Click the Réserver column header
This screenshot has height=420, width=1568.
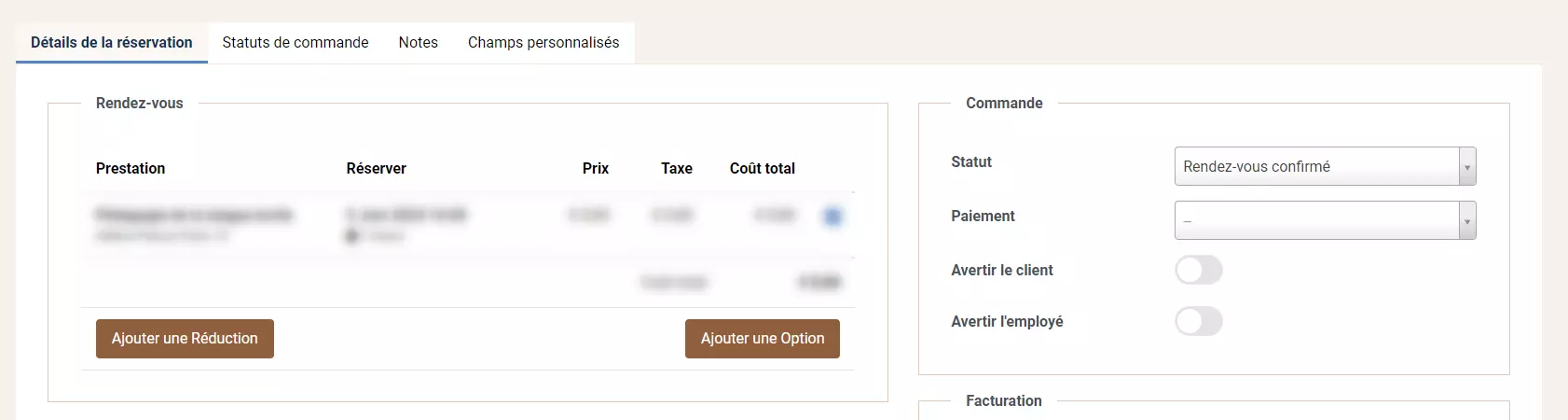376,169
